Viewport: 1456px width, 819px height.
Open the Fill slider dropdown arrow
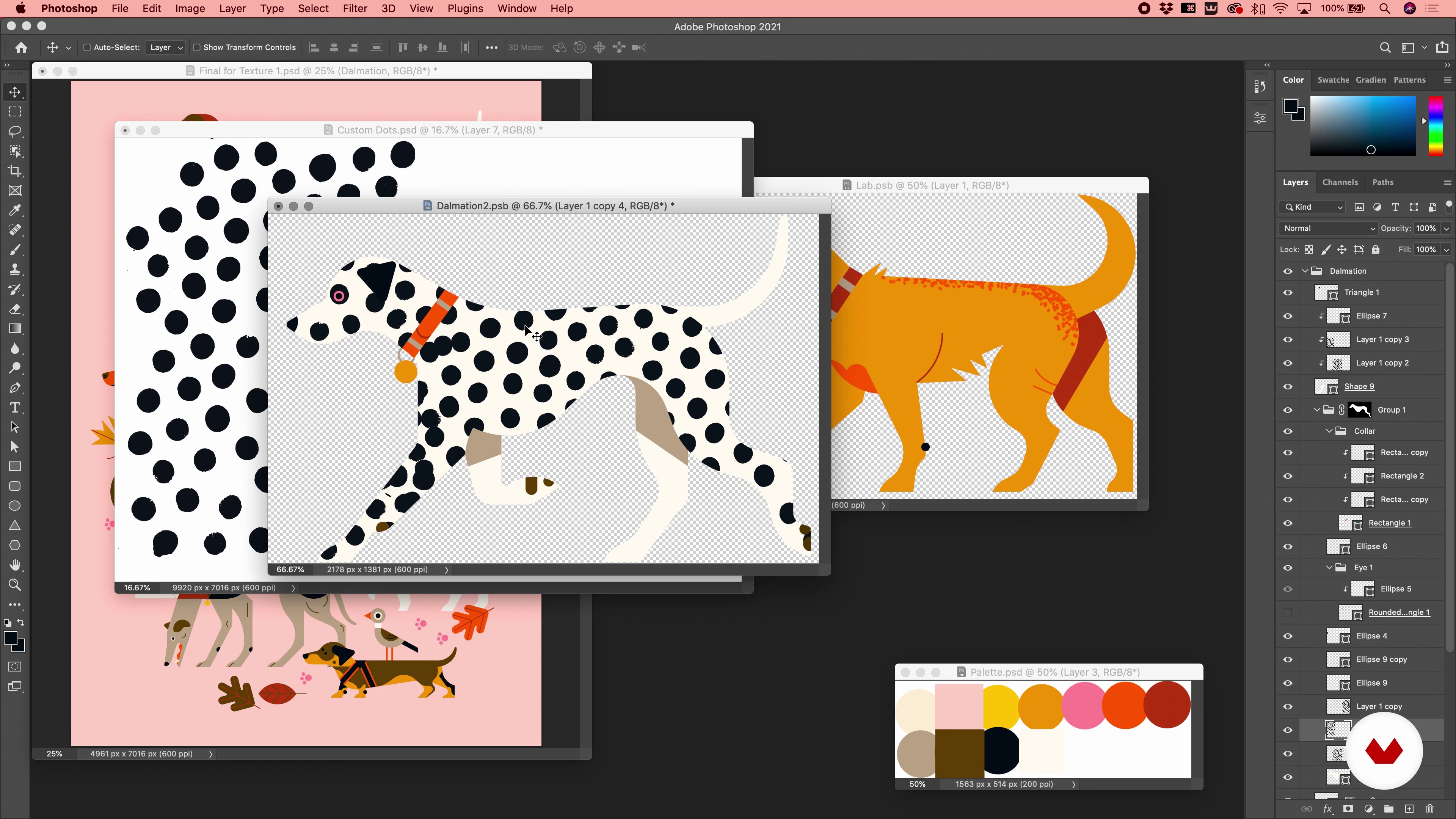coord(1447,250)
